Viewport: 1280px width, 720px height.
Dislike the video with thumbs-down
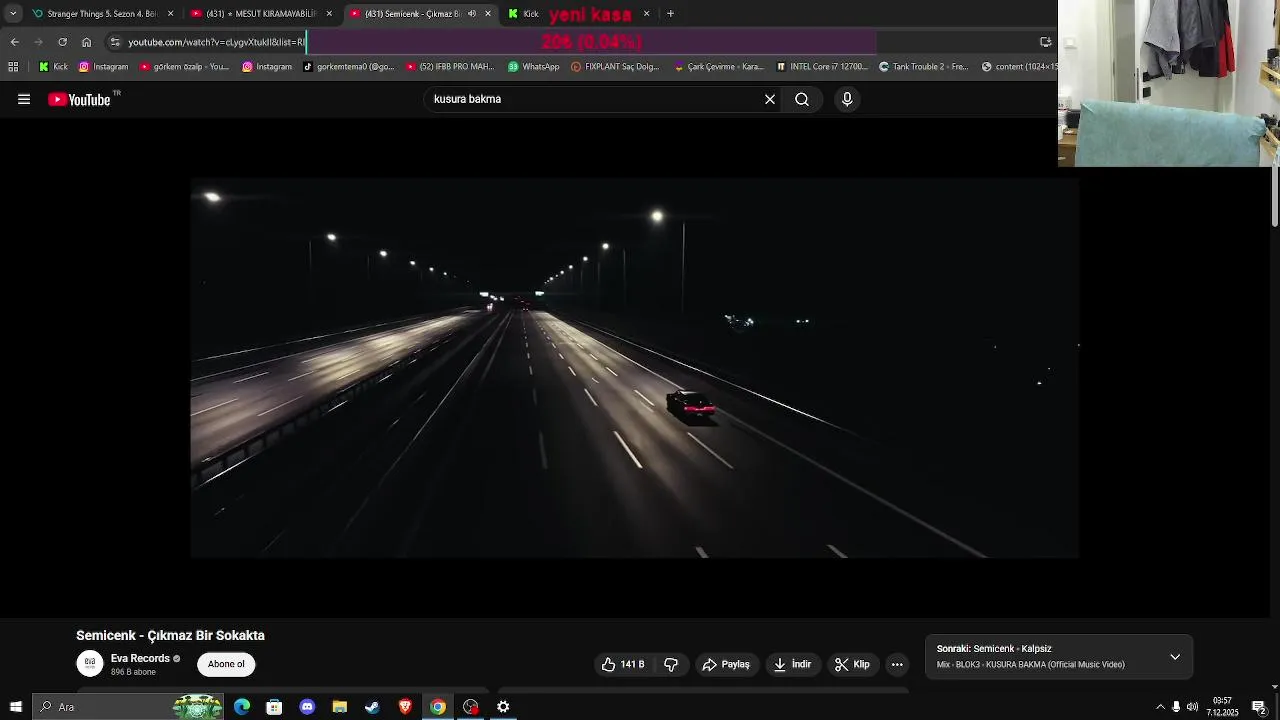(x=671, y=664)
